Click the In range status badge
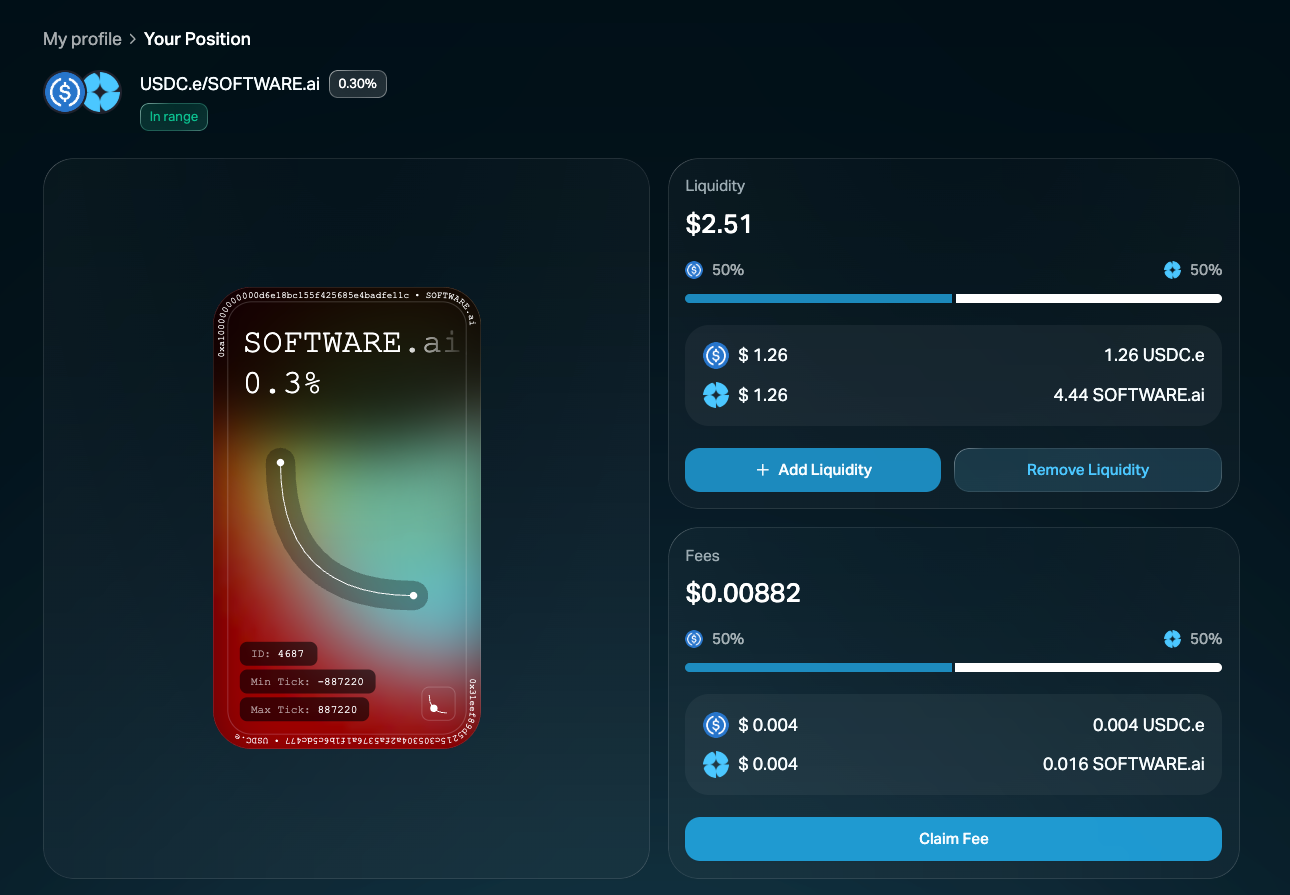 (x=174, y=117)
